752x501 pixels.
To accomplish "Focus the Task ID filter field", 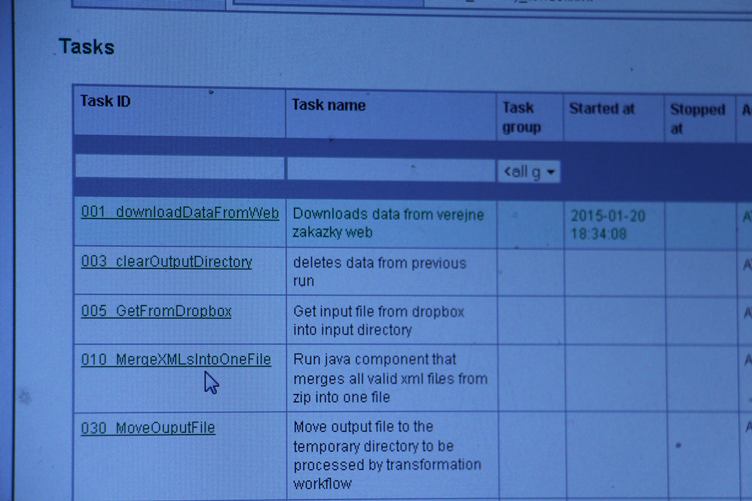I will coord(179,166).
